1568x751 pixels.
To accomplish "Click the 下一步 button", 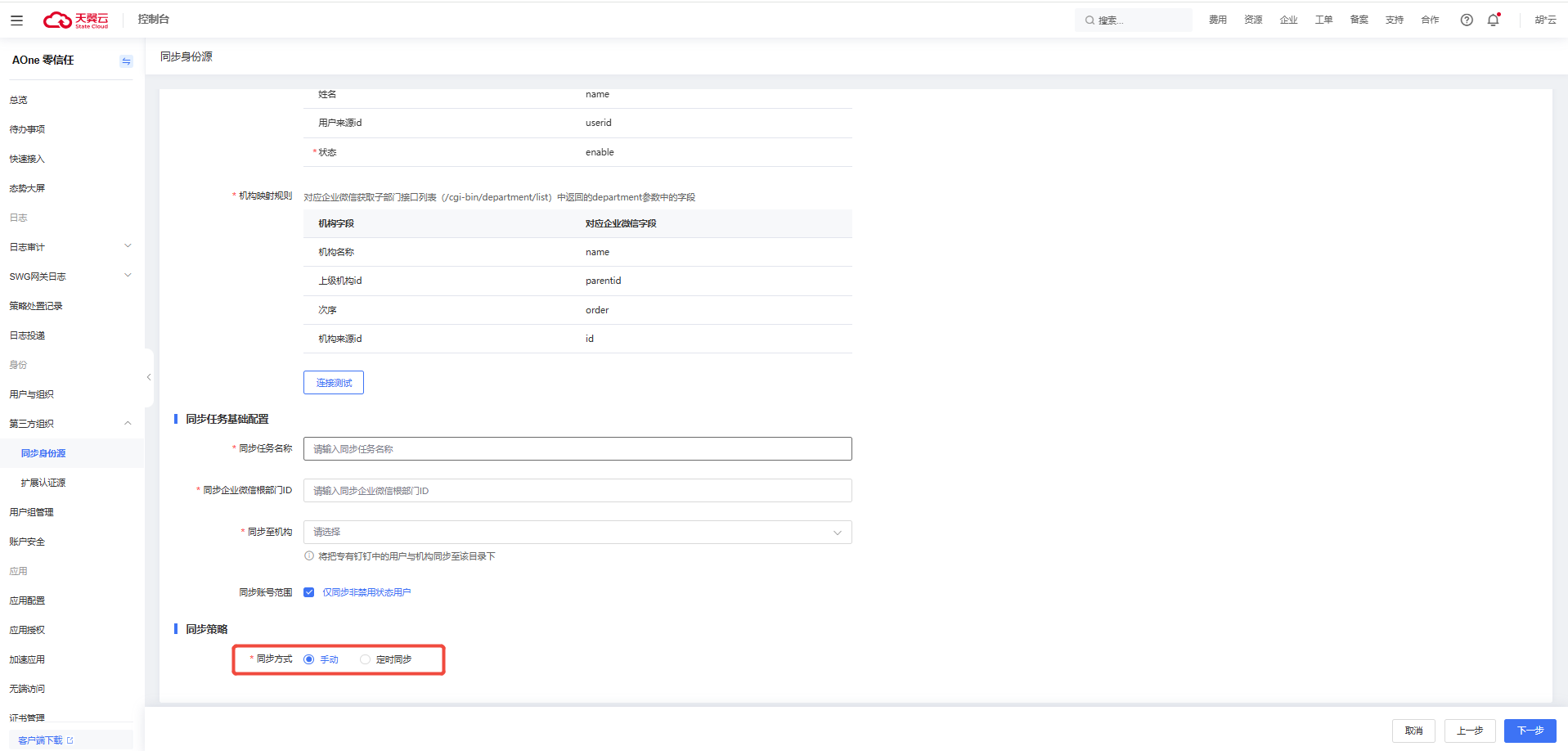I will [x=1530, y=731].
